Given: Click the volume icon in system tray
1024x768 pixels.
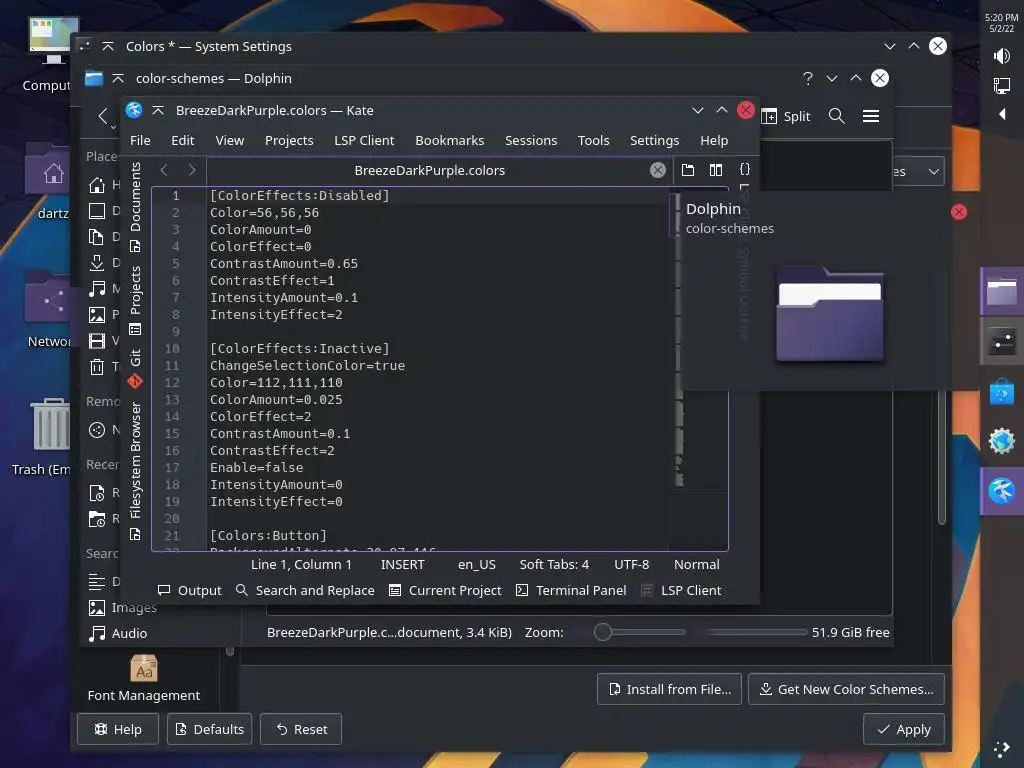Looking at the screenshot, I should coord(1001,56).
